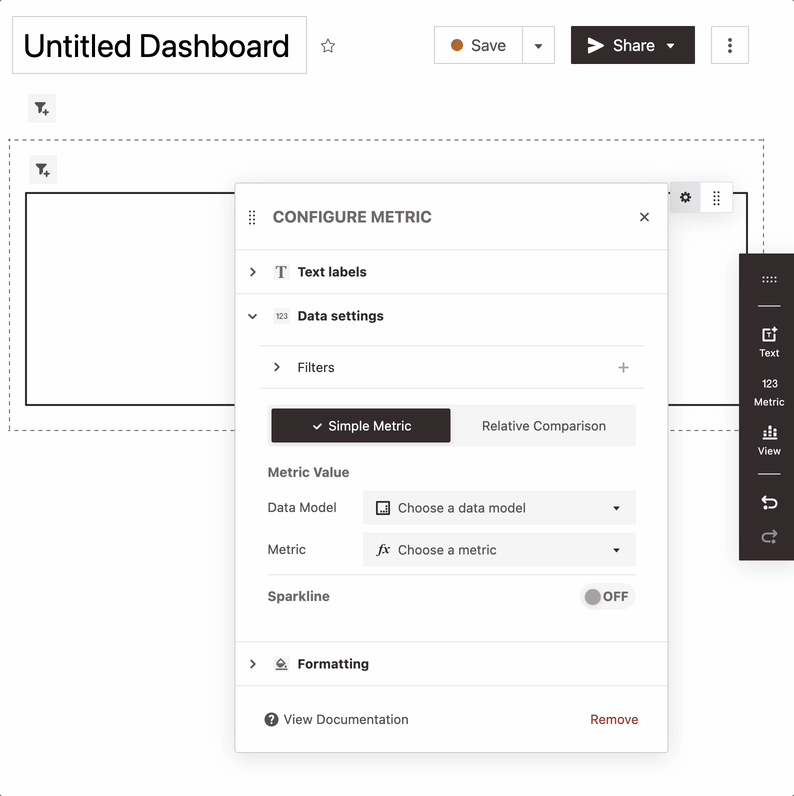Image resolution: width=794 pixels, height=796 pixels.
Task: Switch to Relative Comparison mode
Action: pyautogui.click(x=544, y=425)
